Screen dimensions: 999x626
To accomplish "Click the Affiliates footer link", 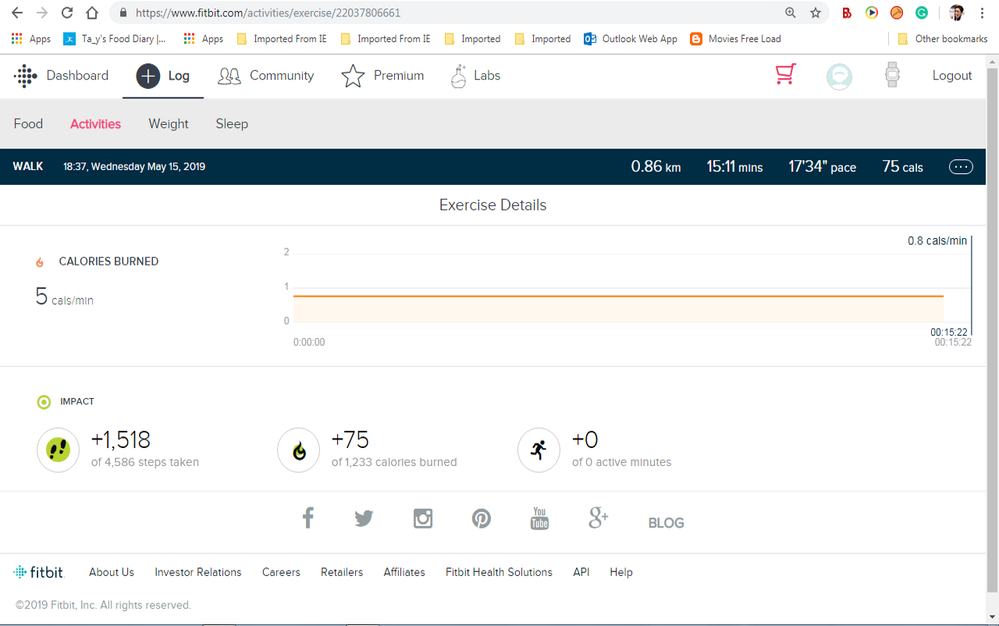I will coord(404,572).
